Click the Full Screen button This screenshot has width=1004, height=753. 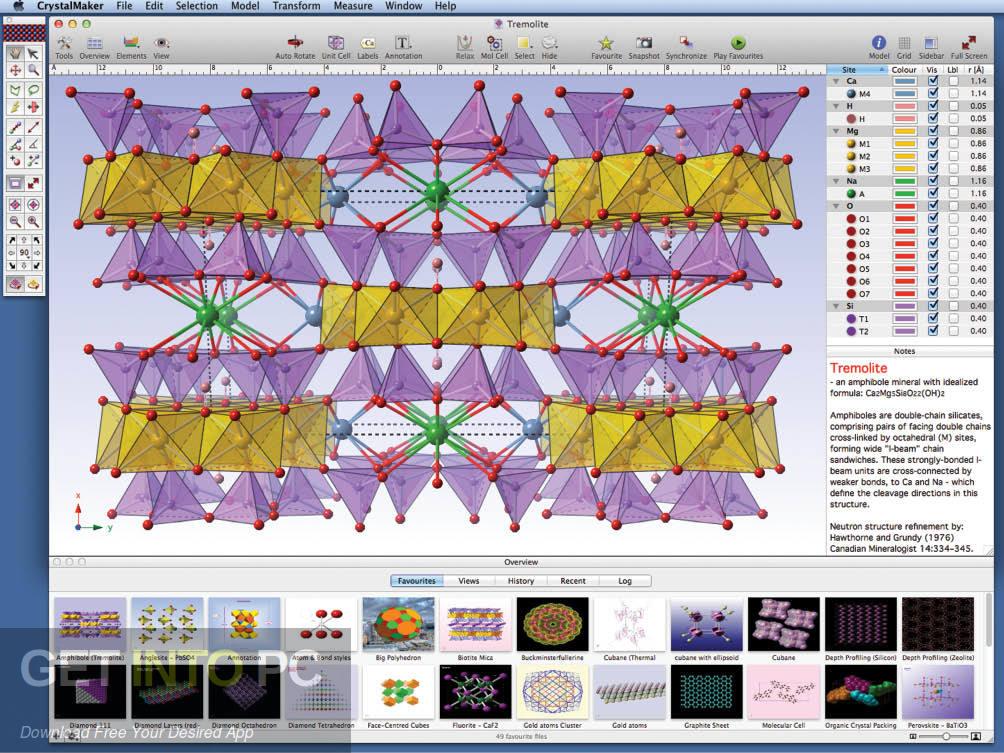pyautogui.click(x=968, y=42)
